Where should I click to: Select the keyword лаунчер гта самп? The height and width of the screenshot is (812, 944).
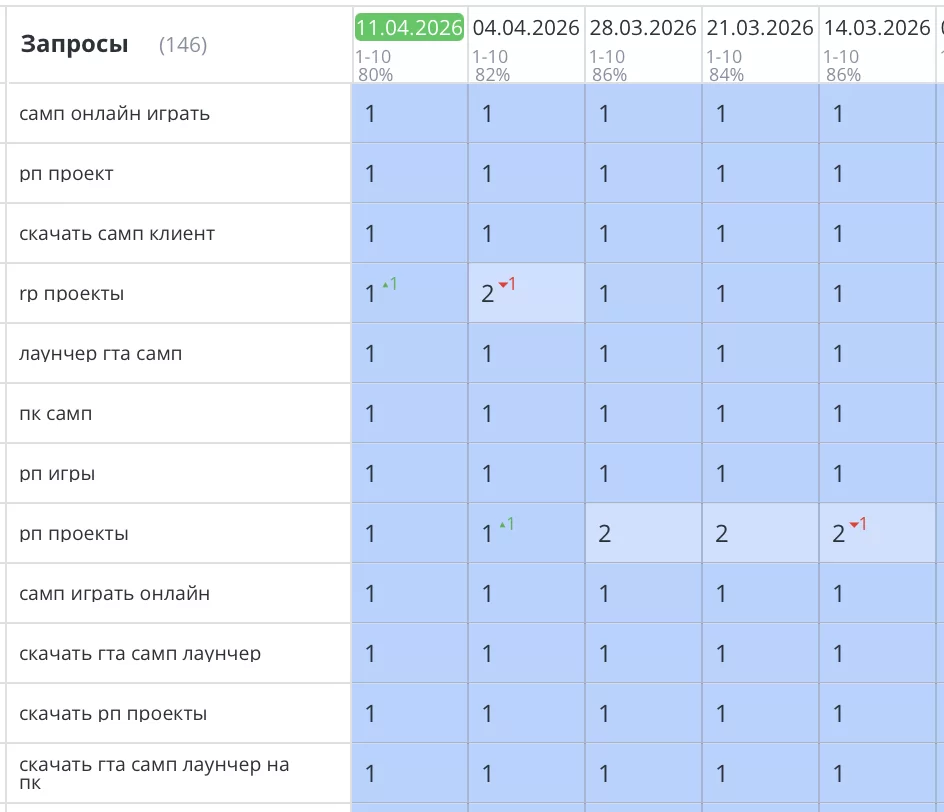102,353
